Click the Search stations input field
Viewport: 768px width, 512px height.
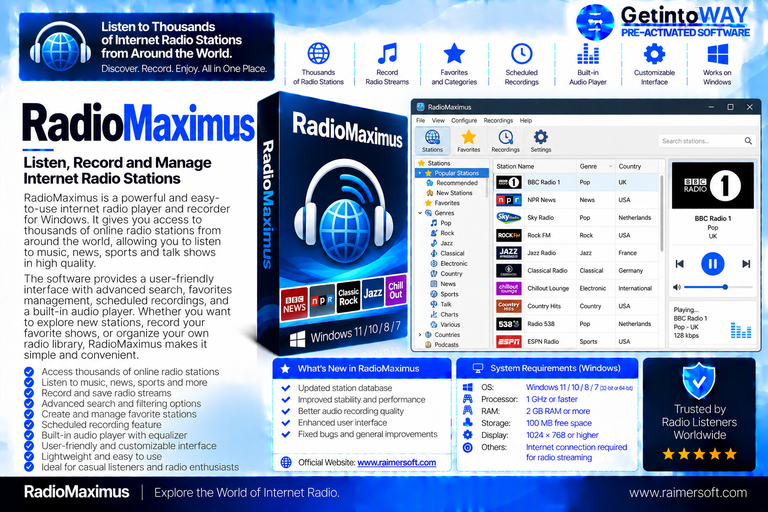tap(706, 141)
